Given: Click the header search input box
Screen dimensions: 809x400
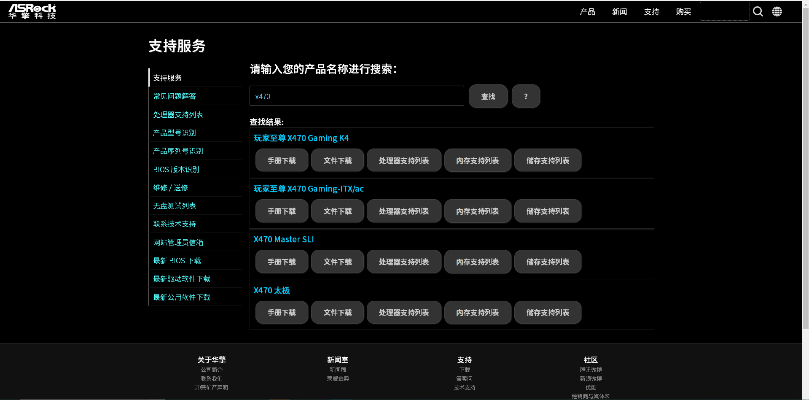Looking at the screenshot, I should (724, 13).
